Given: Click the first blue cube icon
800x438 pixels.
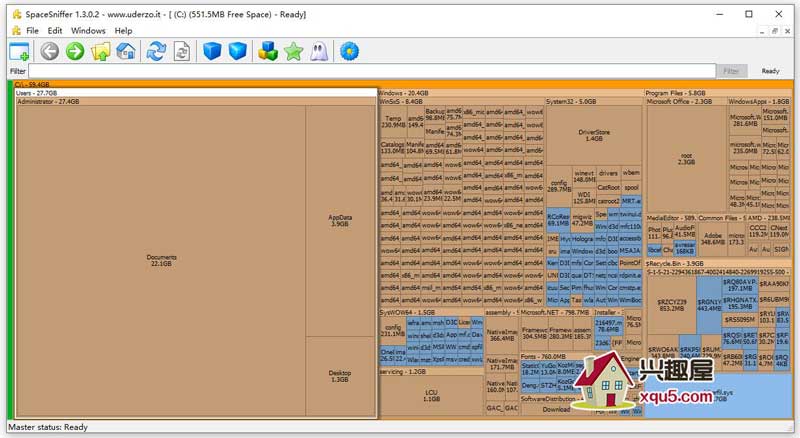Looking at the screenshot, I should pyautogui.click(x=212, y=51).
